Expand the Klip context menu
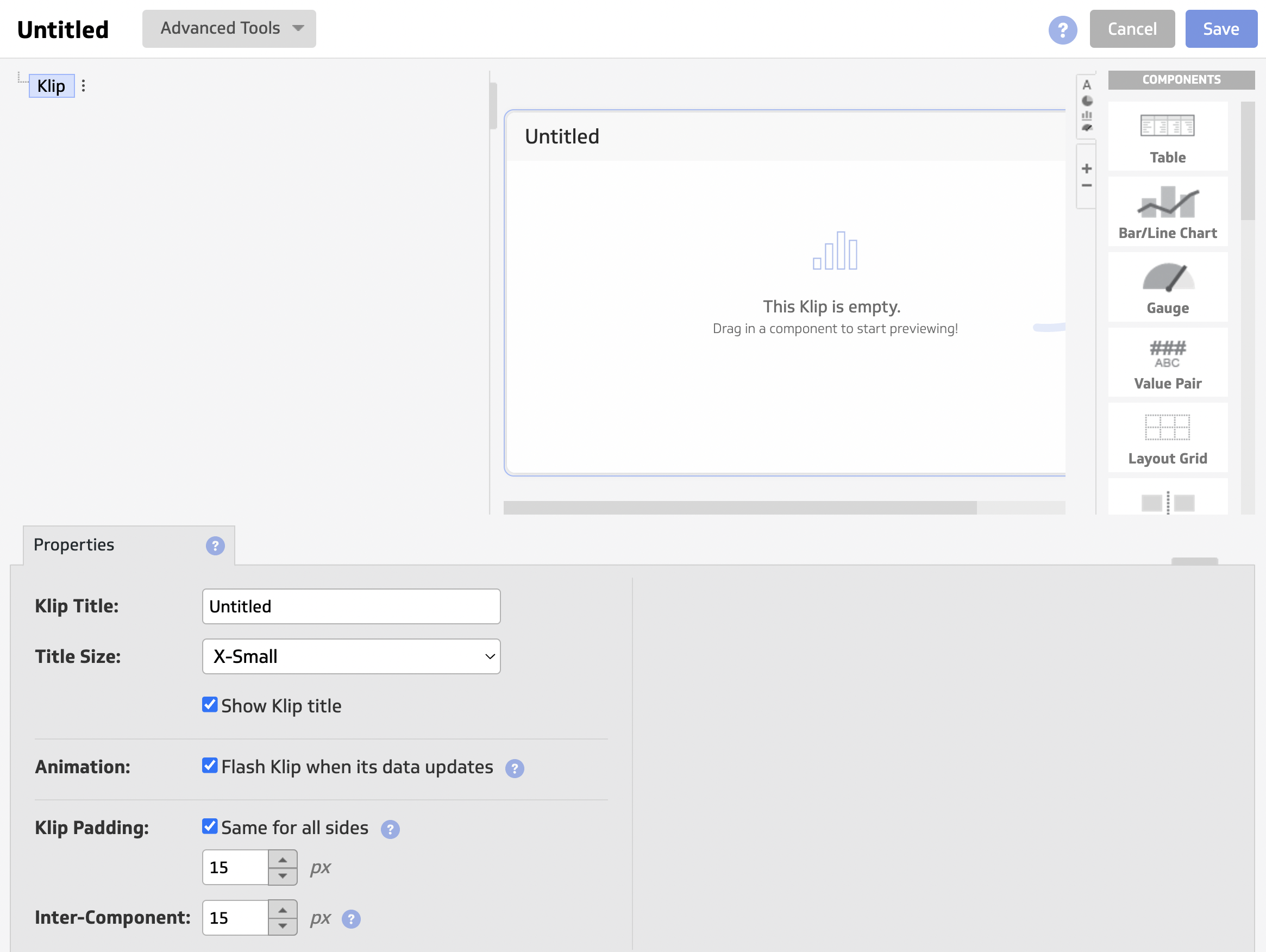The width and height of the screenshot is (1266, 952). tap(84, 85)
